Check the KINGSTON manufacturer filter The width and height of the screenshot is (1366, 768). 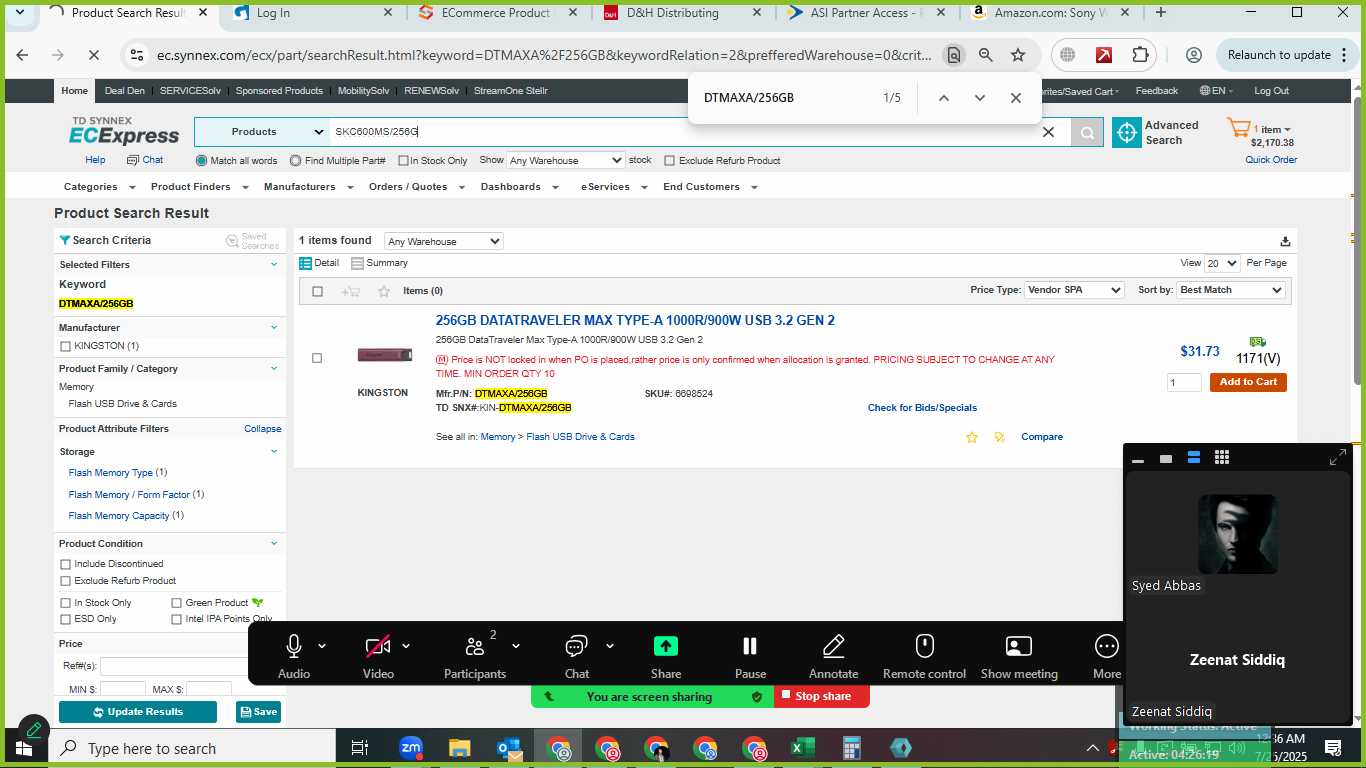(66, 346)
